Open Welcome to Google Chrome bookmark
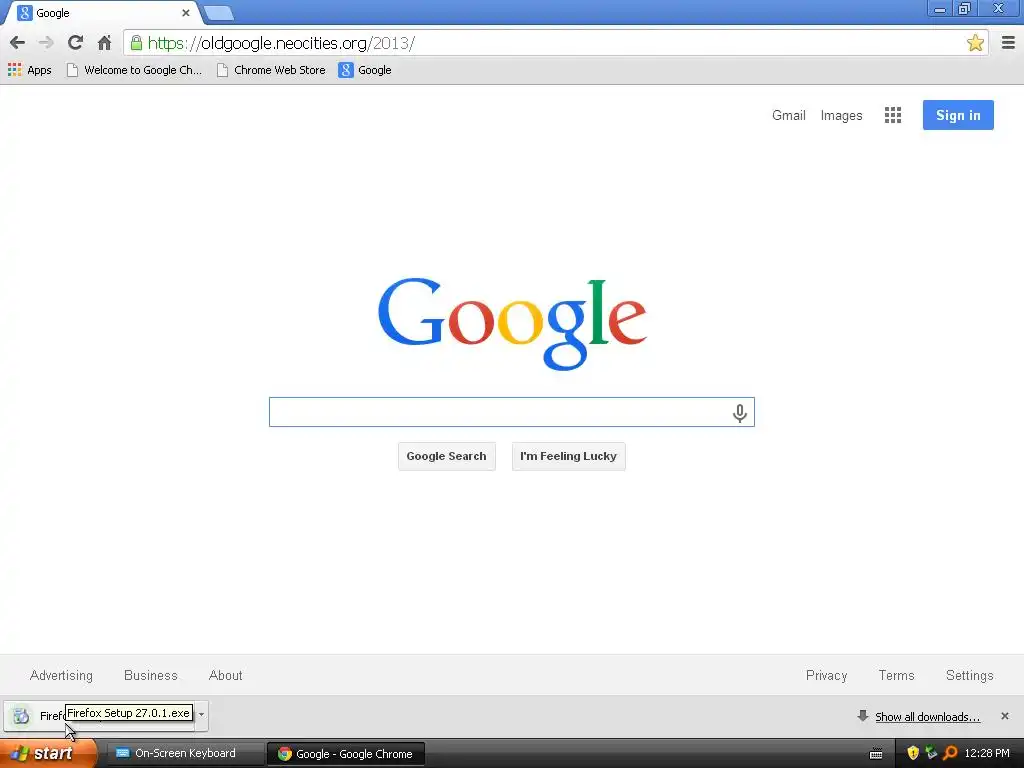Screen dimensions: 1024x768 [x=135, y=70]
